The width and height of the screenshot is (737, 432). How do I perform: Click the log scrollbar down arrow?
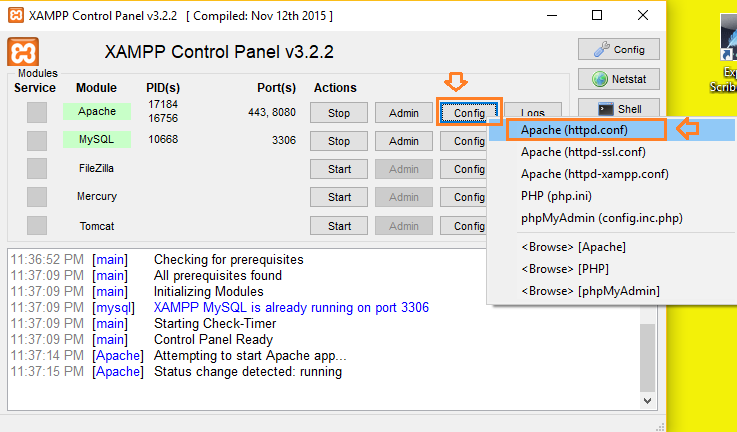648,401
